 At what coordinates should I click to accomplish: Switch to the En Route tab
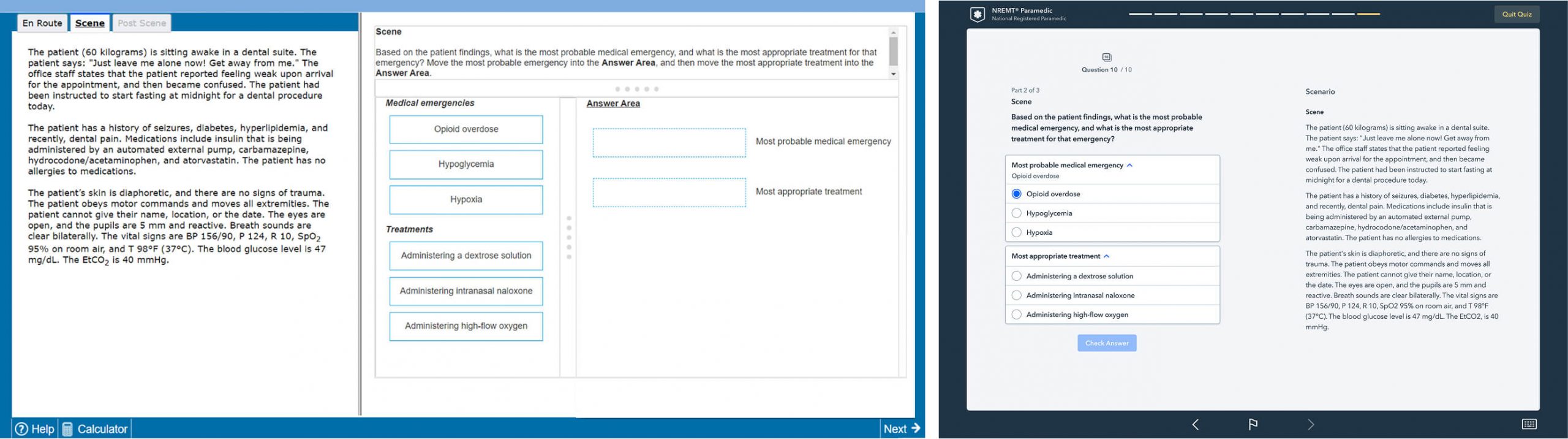click(x=42, y=23)
